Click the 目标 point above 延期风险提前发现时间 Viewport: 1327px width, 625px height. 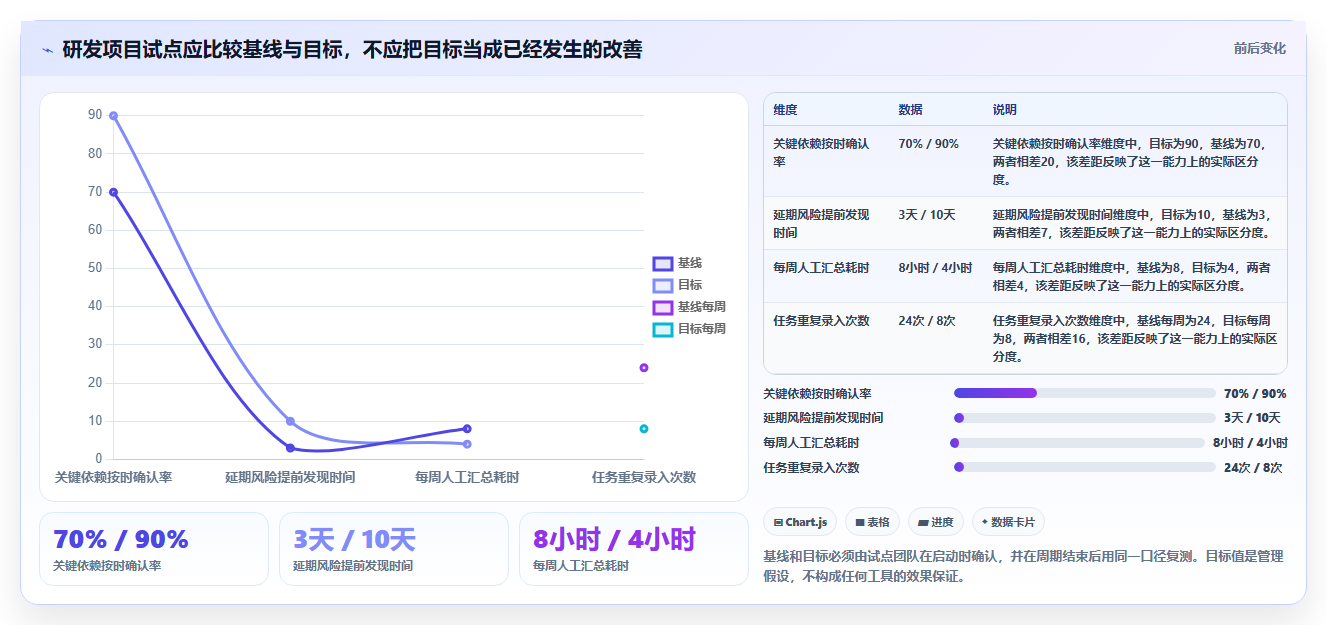pyautogui.click(x=290, y=421)
